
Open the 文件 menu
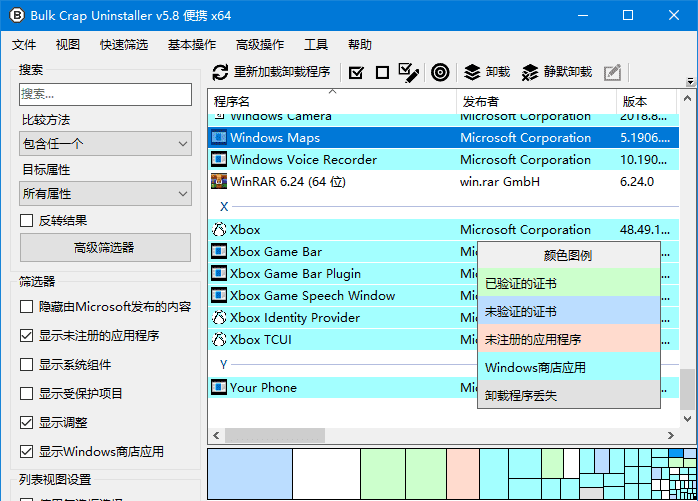pyautogui.click(x=24, y=45)
